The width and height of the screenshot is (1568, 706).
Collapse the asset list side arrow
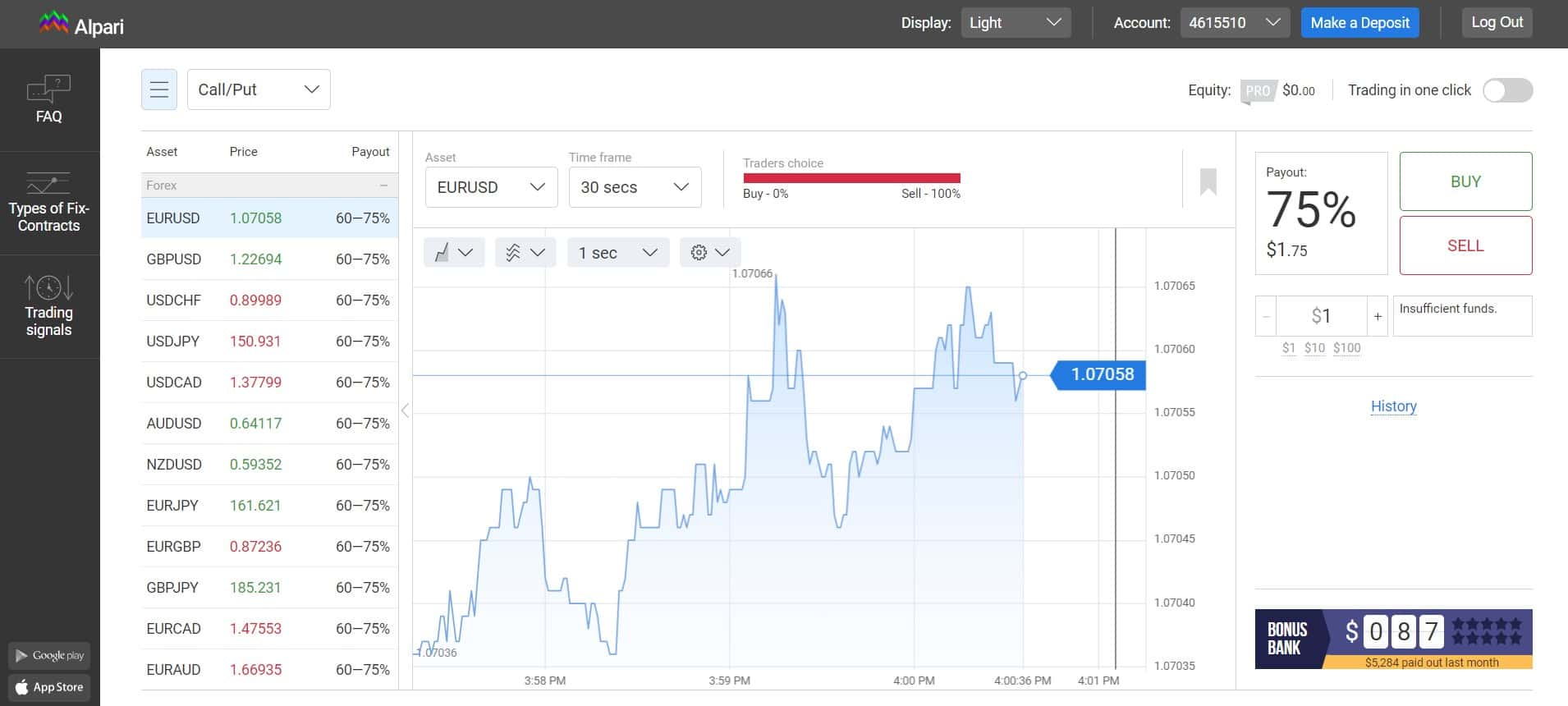405,410
